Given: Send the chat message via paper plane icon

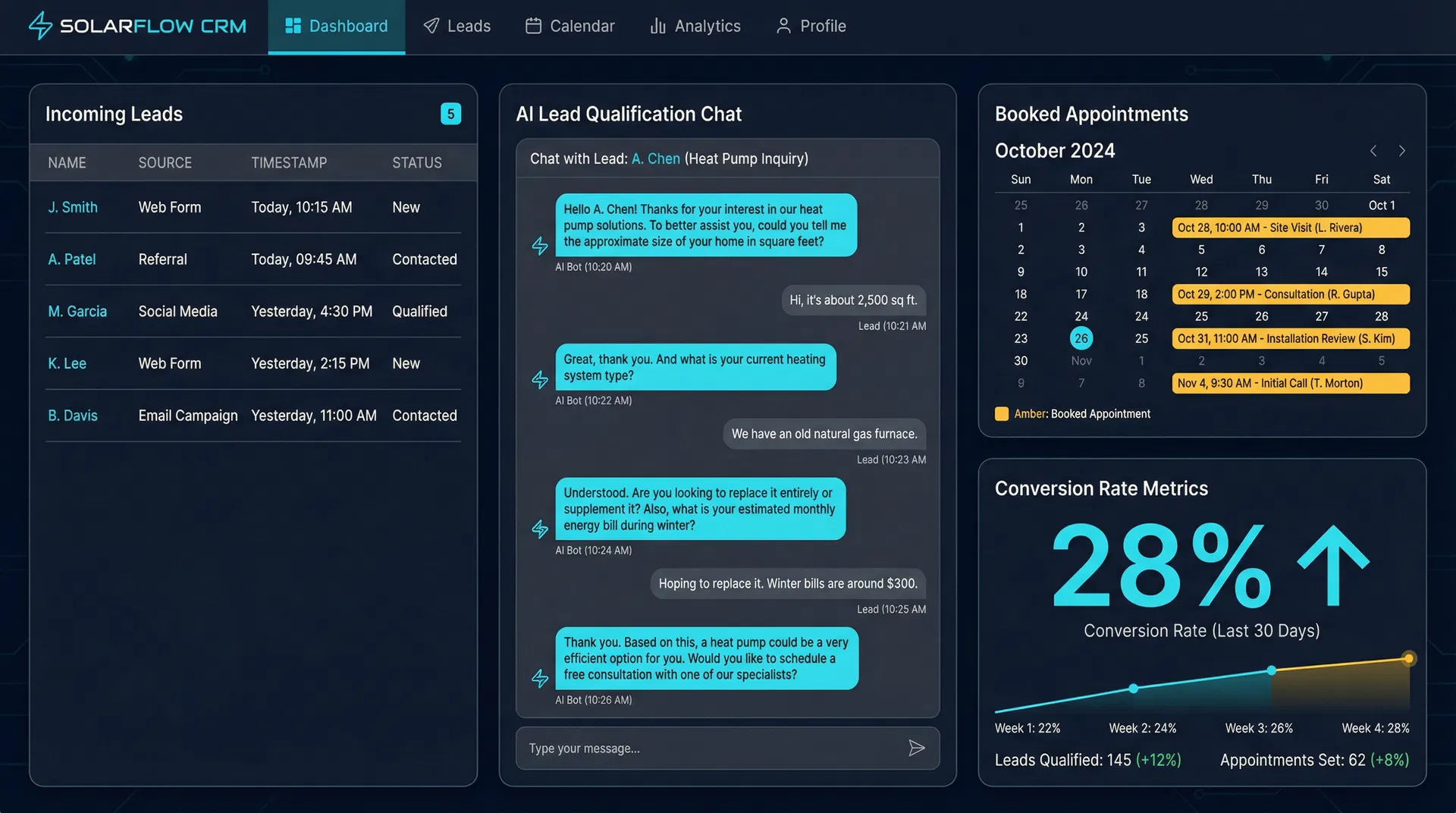Looking at the screenshot, I should [x=916, y=749].
